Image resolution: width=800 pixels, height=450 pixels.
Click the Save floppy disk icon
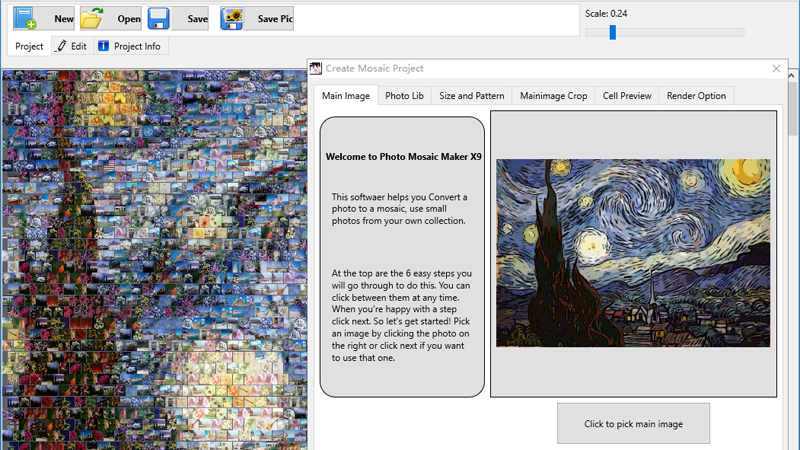point(159,18)
